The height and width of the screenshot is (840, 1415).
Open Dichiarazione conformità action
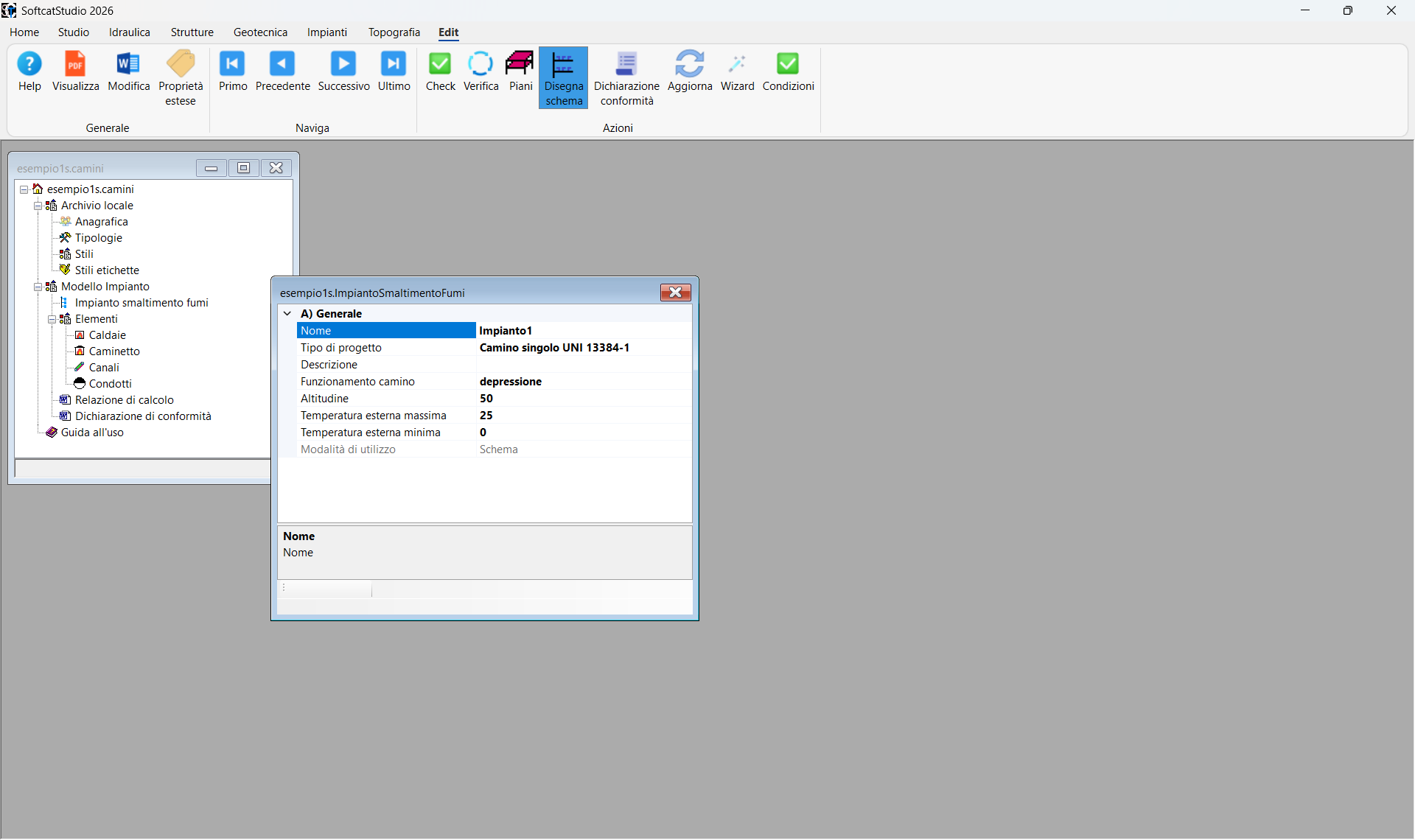click(x=626, y=78)
